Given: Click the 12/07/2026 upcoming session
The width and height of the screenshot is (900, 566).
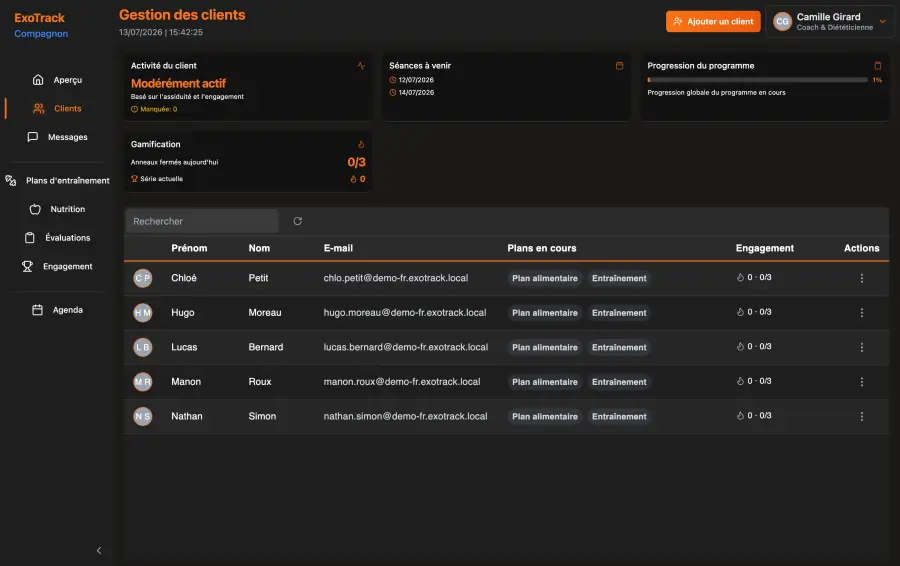Looking at the screenshot, I should (412, 80).
